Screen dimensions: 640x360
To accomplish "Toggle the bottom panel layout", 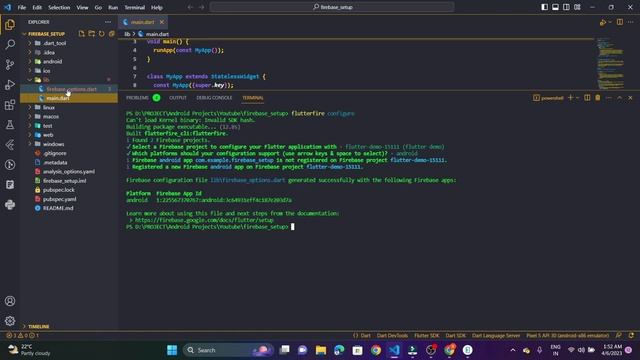I will pos(556,7).
